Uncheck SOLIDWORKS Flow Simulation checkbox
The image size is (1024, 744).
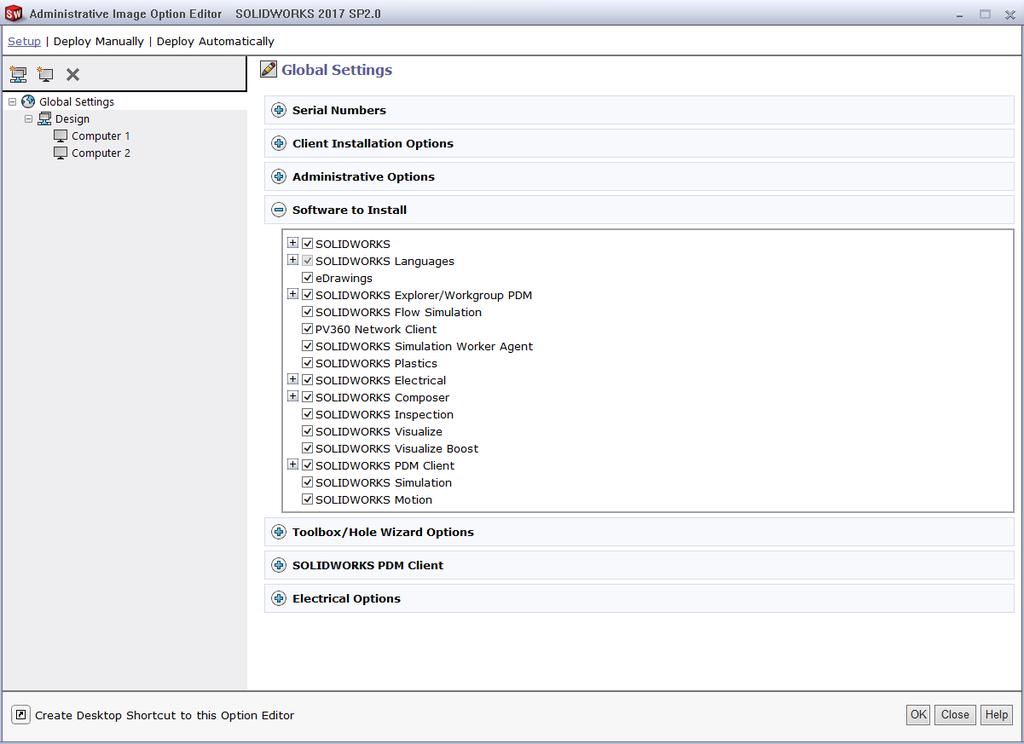pyautogui.click(x=308, y=312)
